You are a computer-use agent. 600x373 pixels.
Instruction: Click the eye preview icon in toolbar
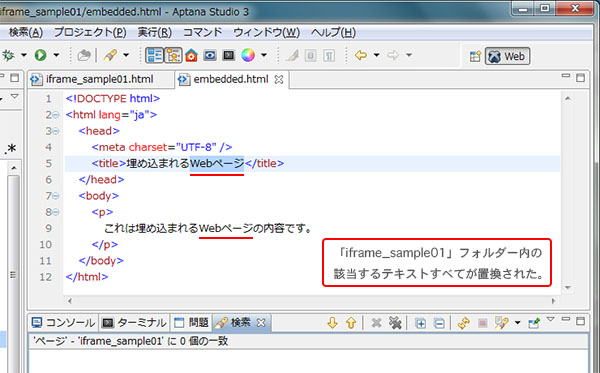pyautogui.click(x=210, y=55)
